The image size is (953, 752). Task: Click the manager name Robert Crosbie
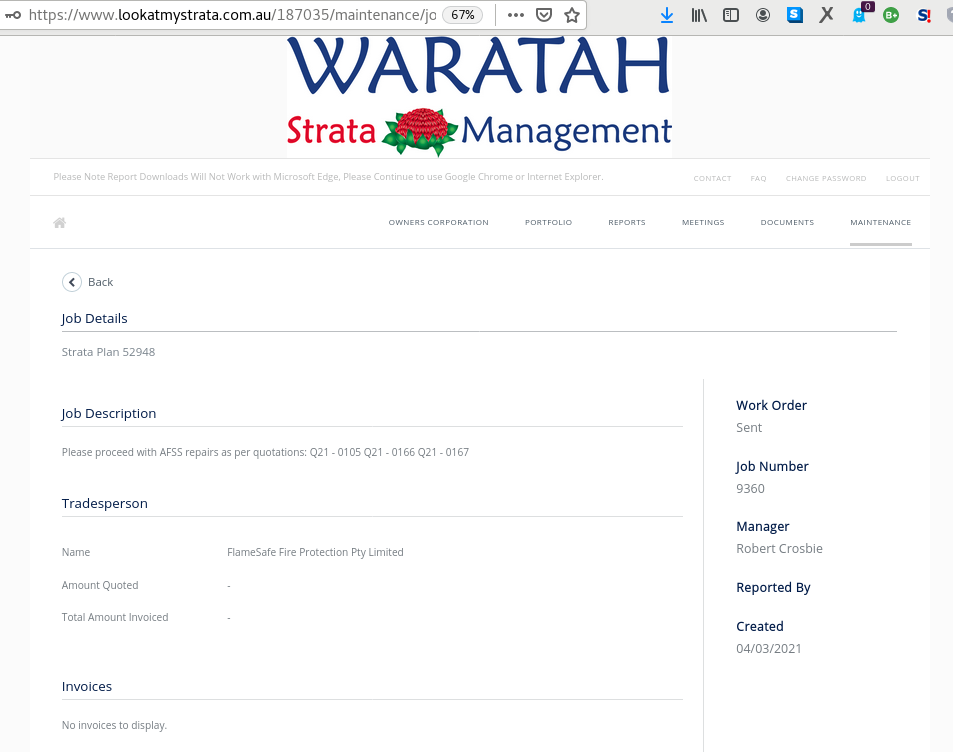pos(779,548)
